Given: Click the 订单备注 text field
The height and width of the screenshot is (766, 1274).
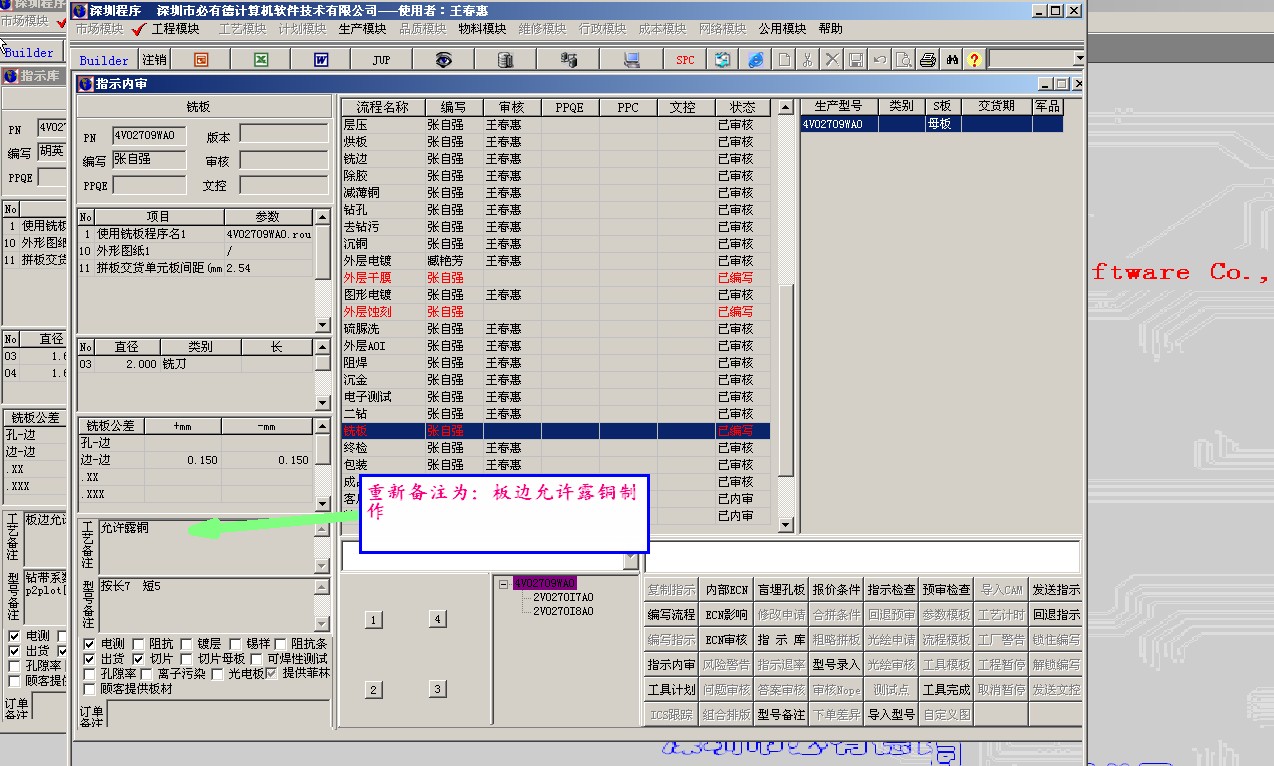Looking at the screenshot, I should (x=218, y=714).
